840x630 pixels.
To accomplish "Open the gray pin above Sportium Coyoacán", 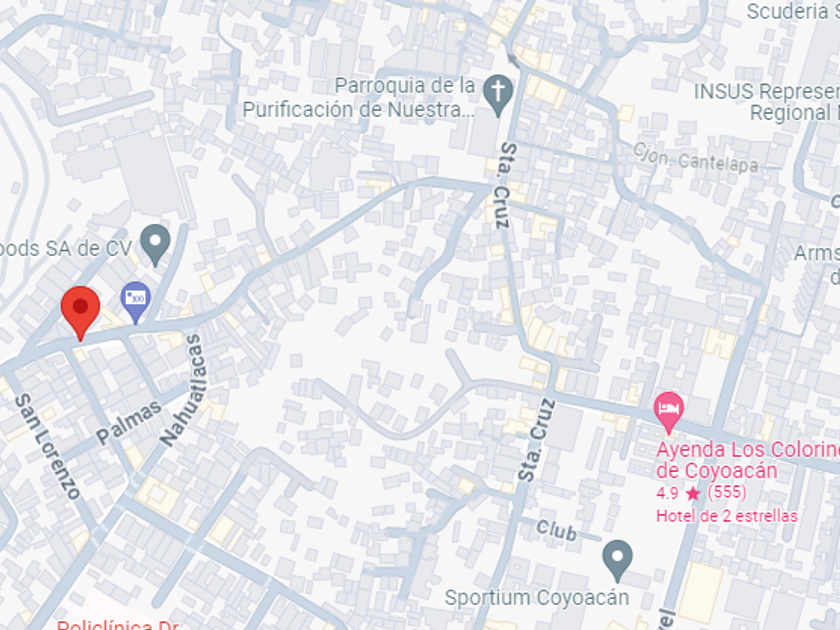I will pyautogui.click(x=617, y=560).
